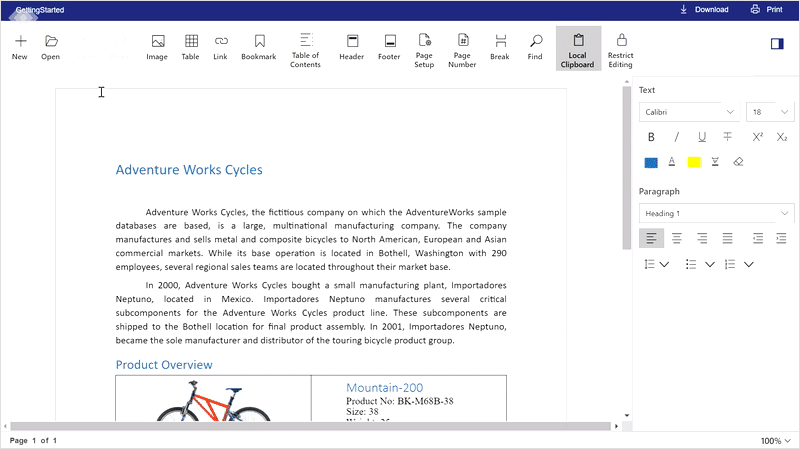Click the Product Overview heading
The width and height of the screenshot is (800, 449).
click(x=164, y=365)
